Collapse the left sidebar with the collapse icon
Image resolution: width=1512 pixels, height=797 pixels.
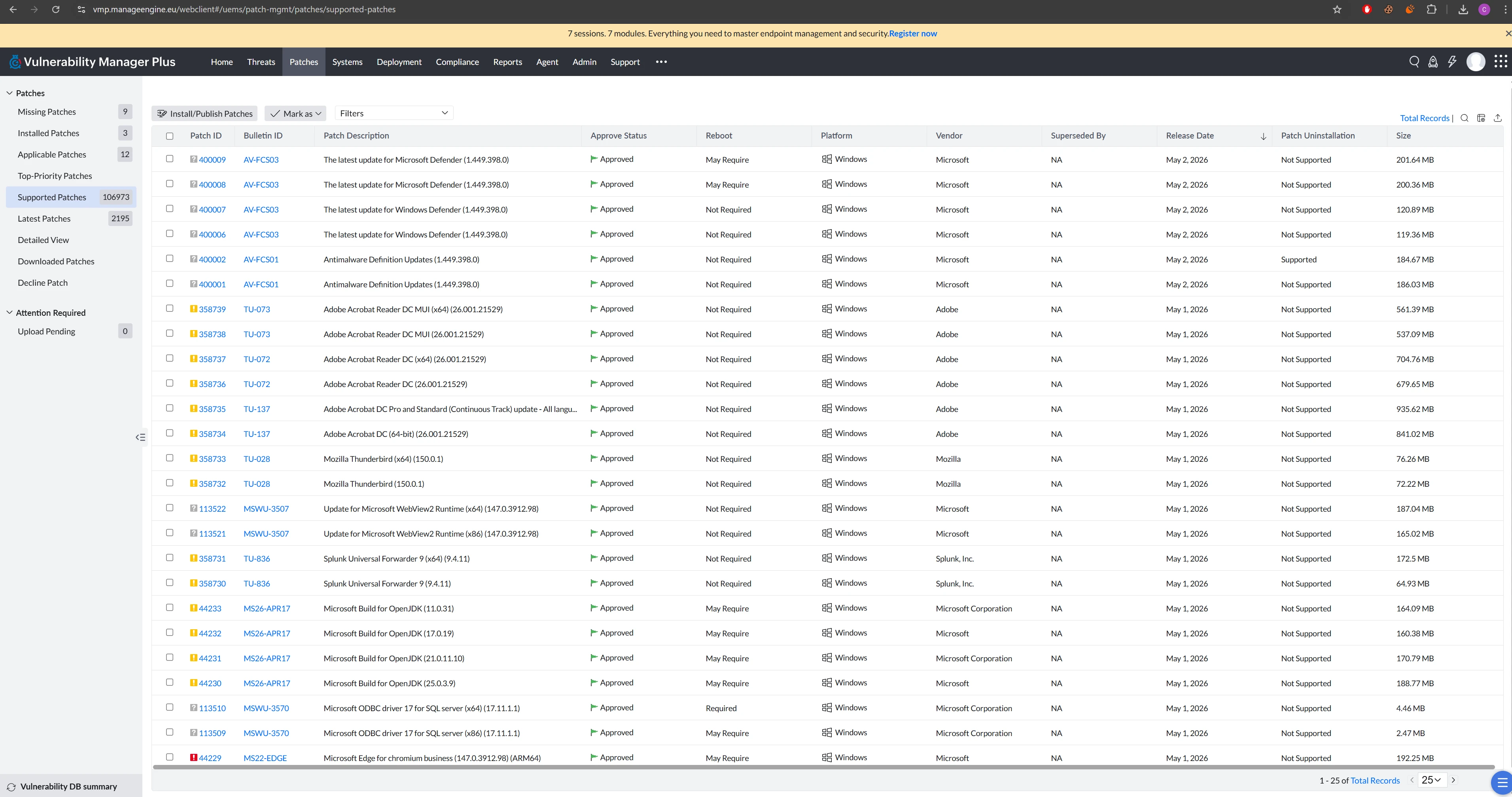click(140, 437)
